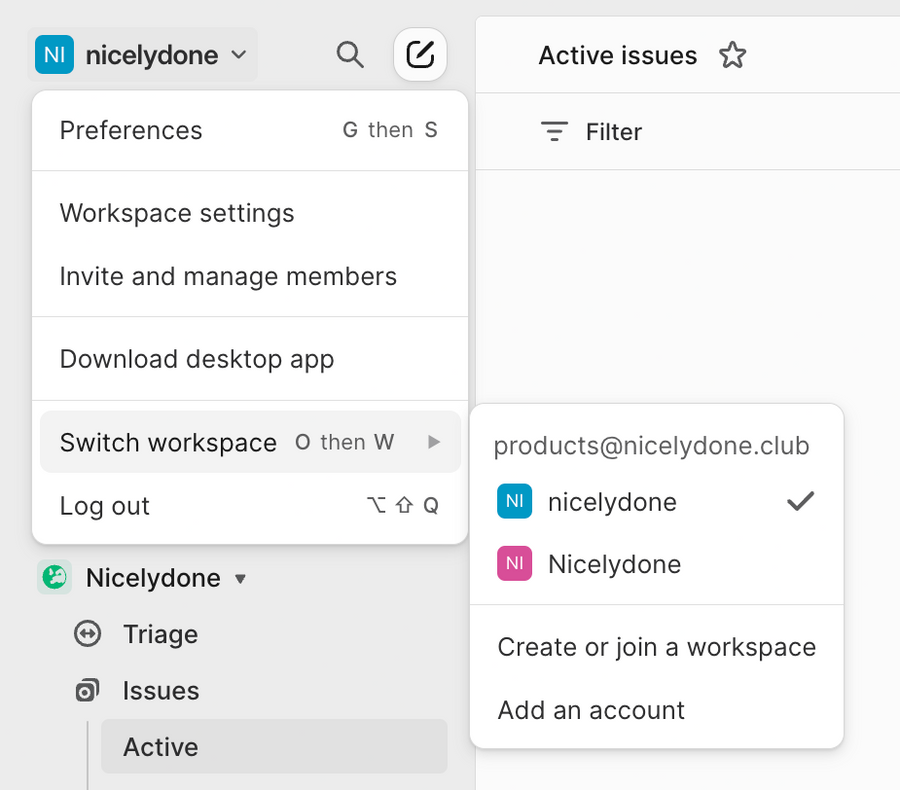900x790 pixels.
Task: Toggle the Switch workspace submenu
Action: point(168,442)
